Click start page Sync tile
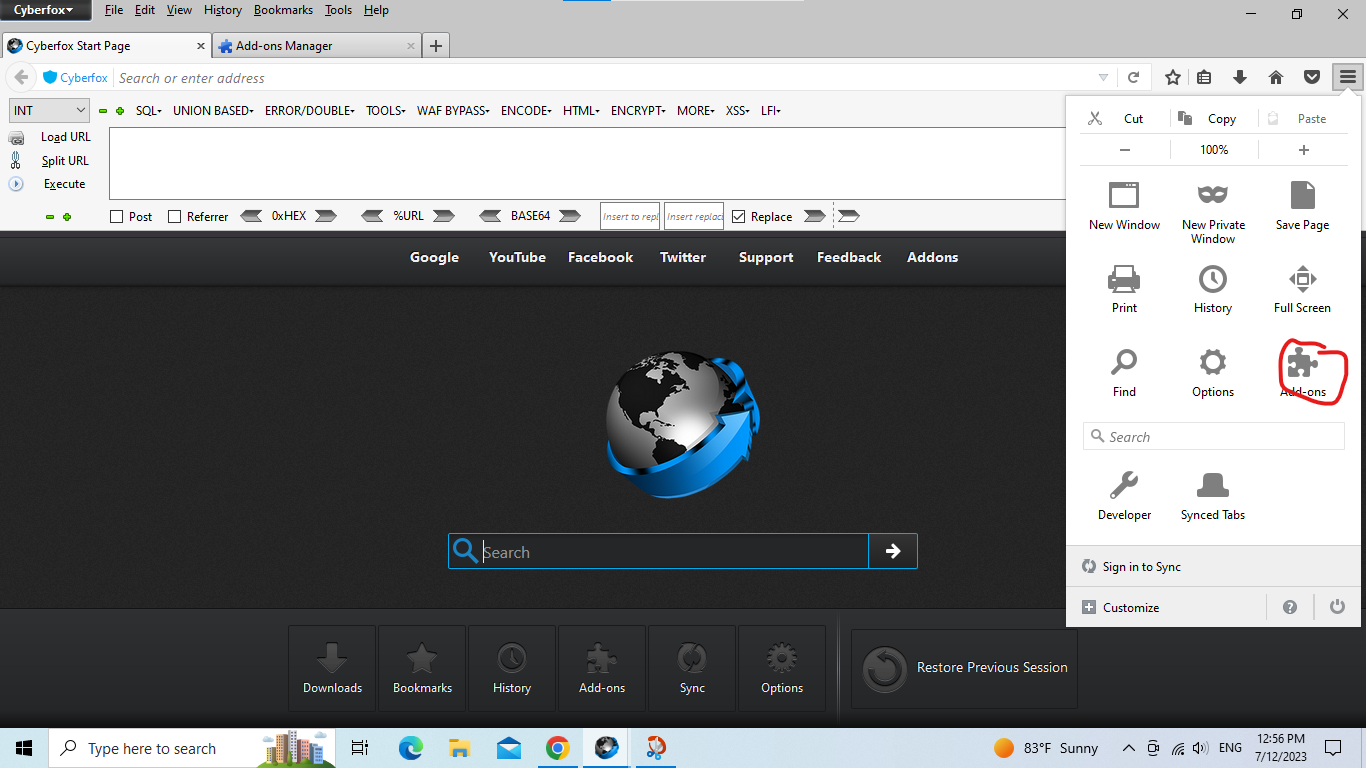This screenshot has width=1366, height=768. (692, 668)
